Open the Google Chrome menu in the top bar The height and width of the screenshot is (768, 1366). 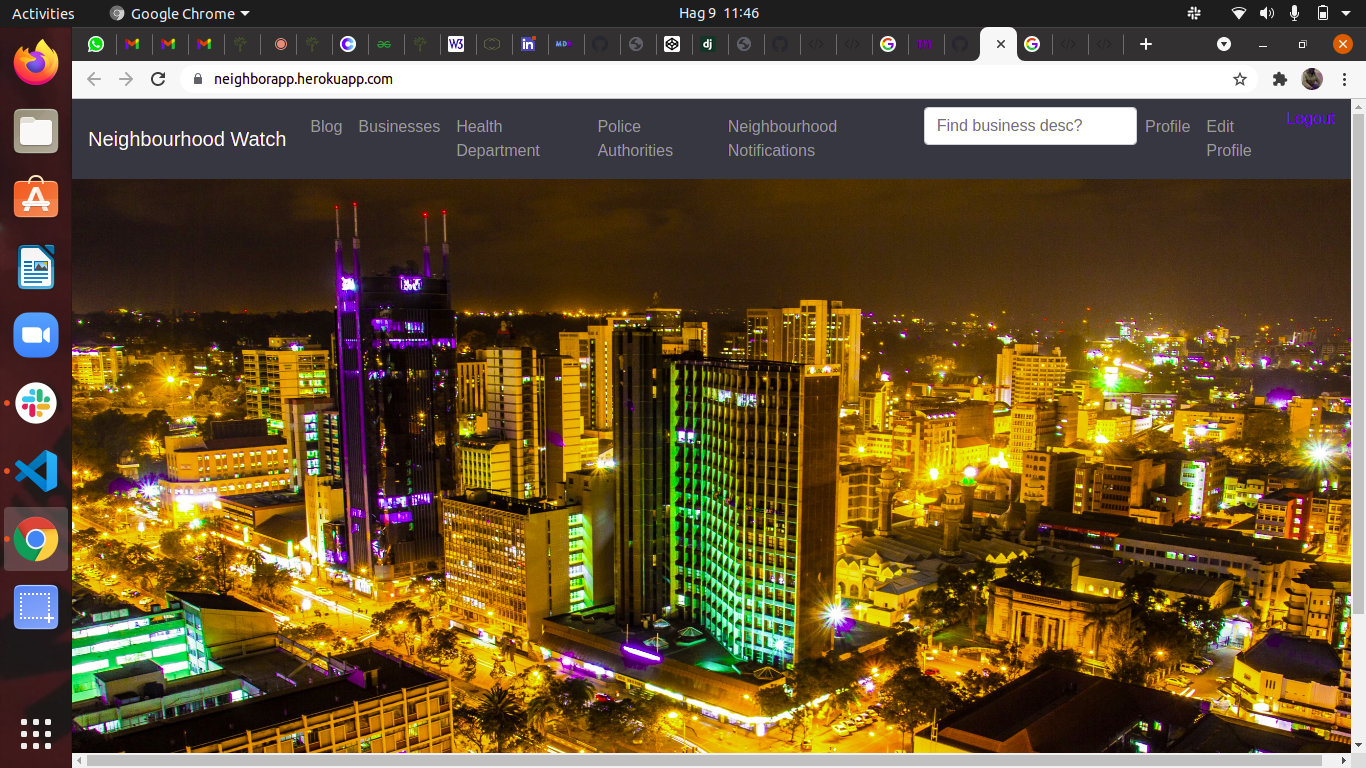click(178, 13)
